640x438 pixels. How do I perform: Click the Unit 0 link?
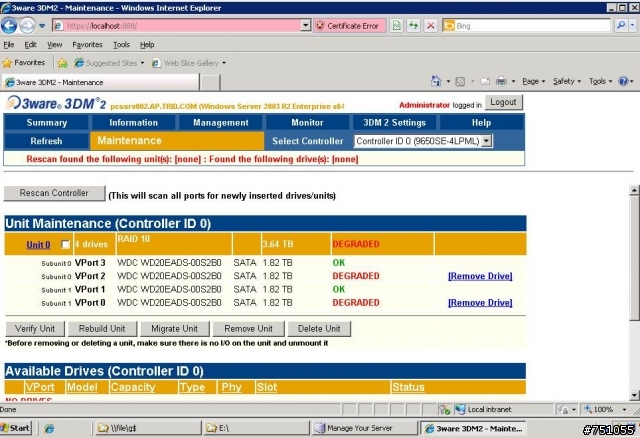click(38, 245)
